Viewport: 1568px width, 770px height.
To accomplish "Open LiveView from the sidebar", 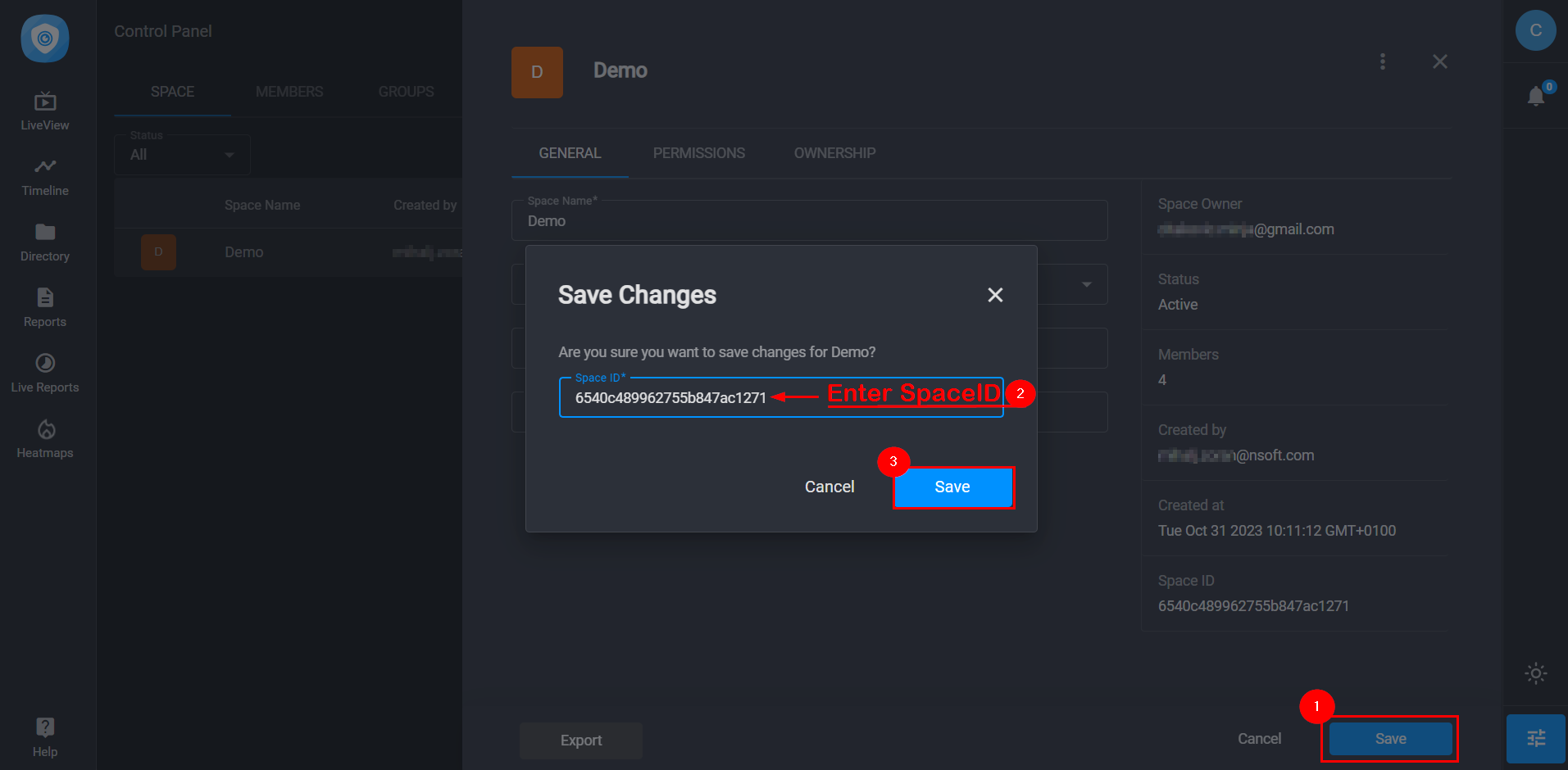I will tap(44, 109).
